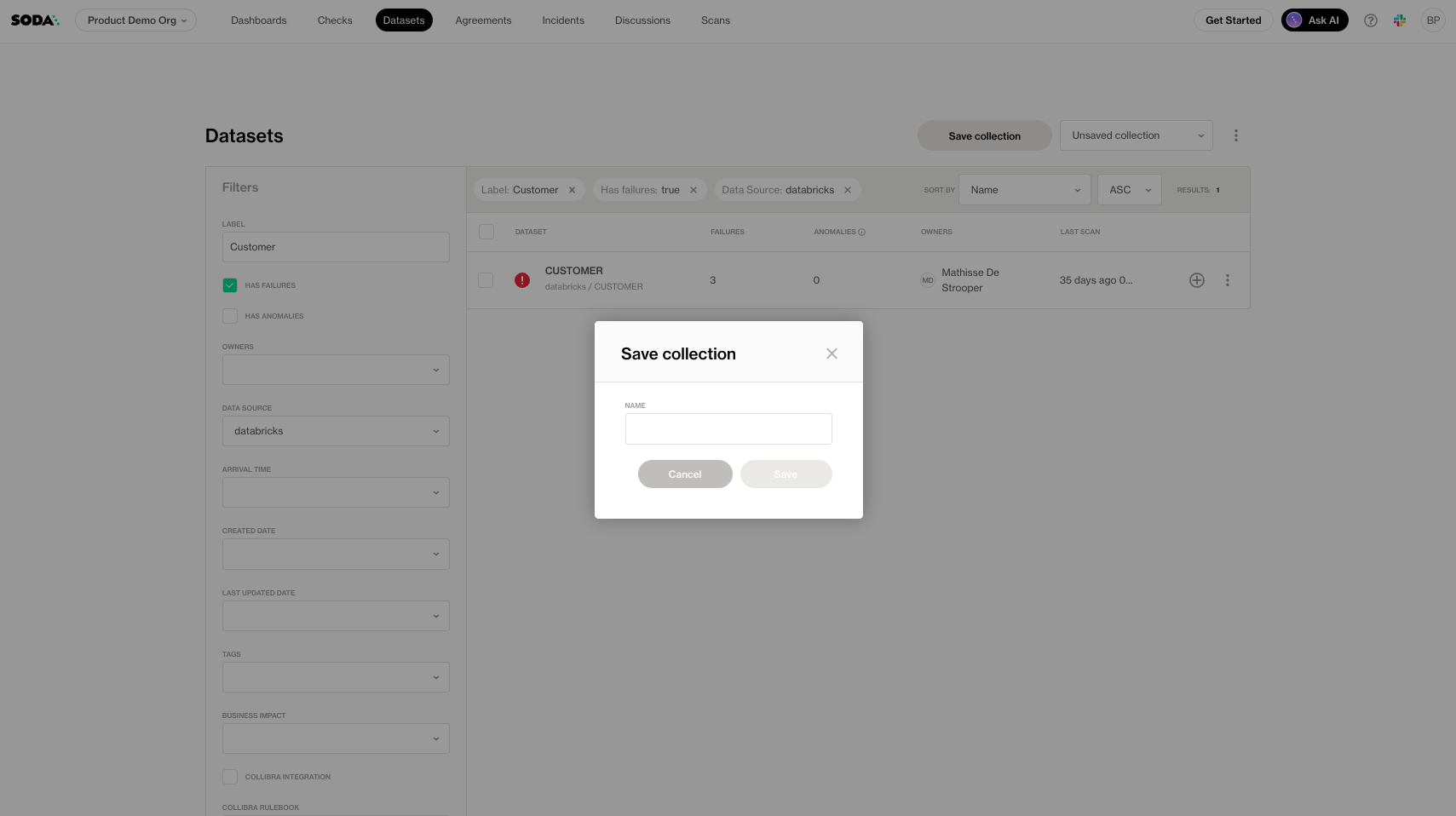Open the Incidents tab
This screenshot has height=816, width=1456.
pos(563,20)
